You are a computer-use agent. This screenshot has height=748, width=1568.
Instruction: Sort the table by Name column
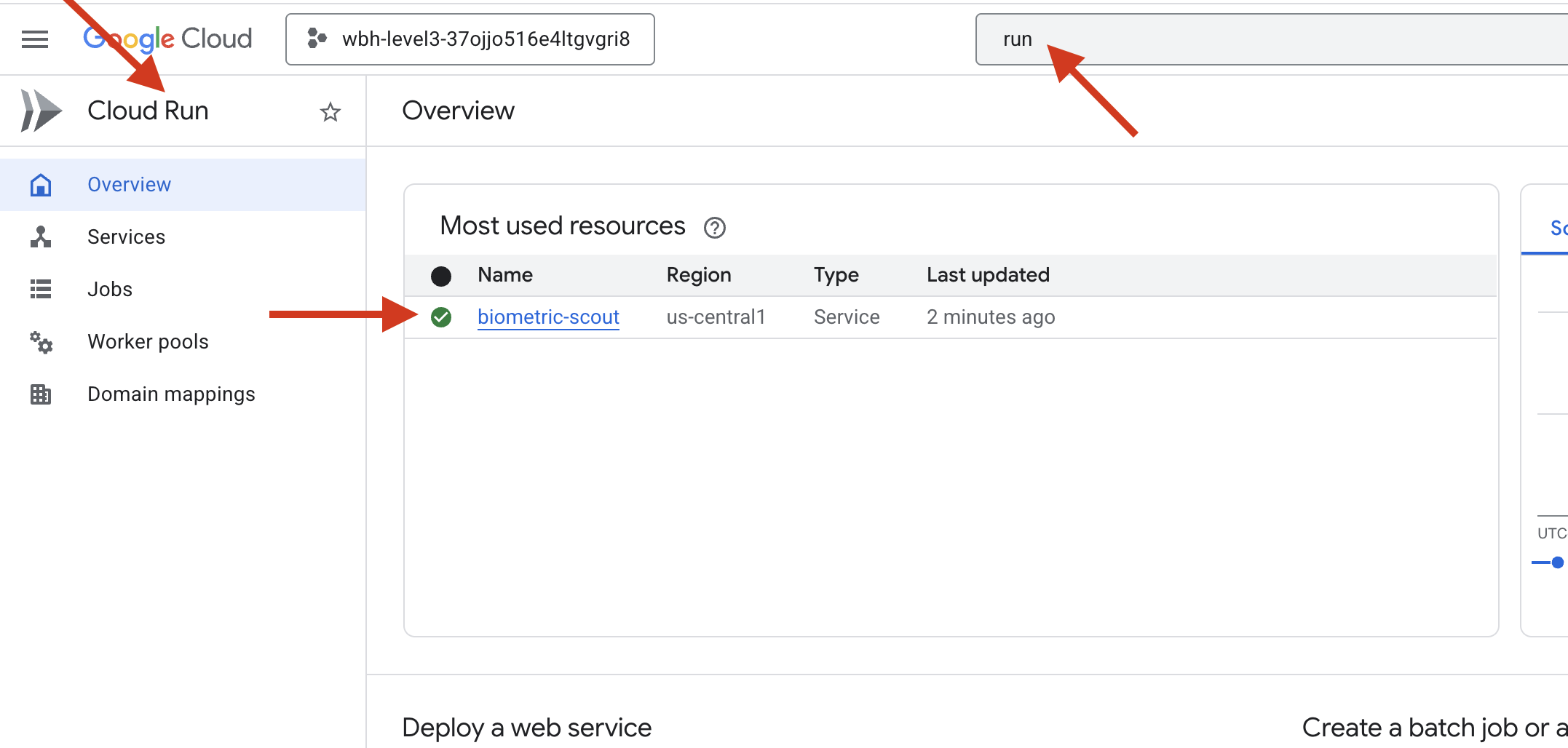[505, 275]
